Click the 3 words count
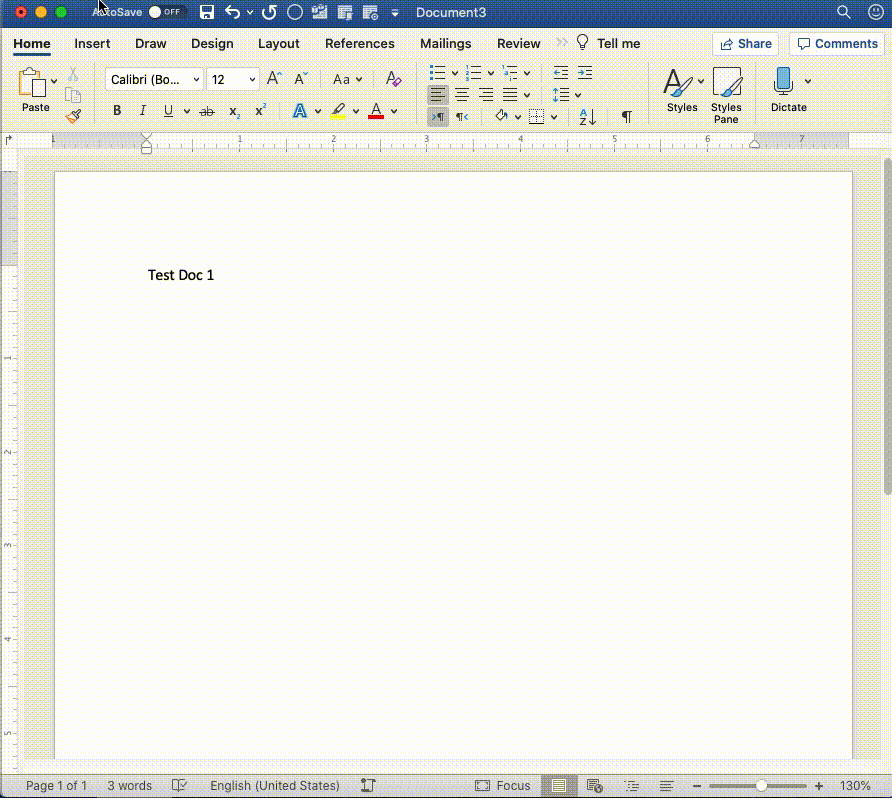The height and width of the screenshot is (798, 892). click(130, 785)
